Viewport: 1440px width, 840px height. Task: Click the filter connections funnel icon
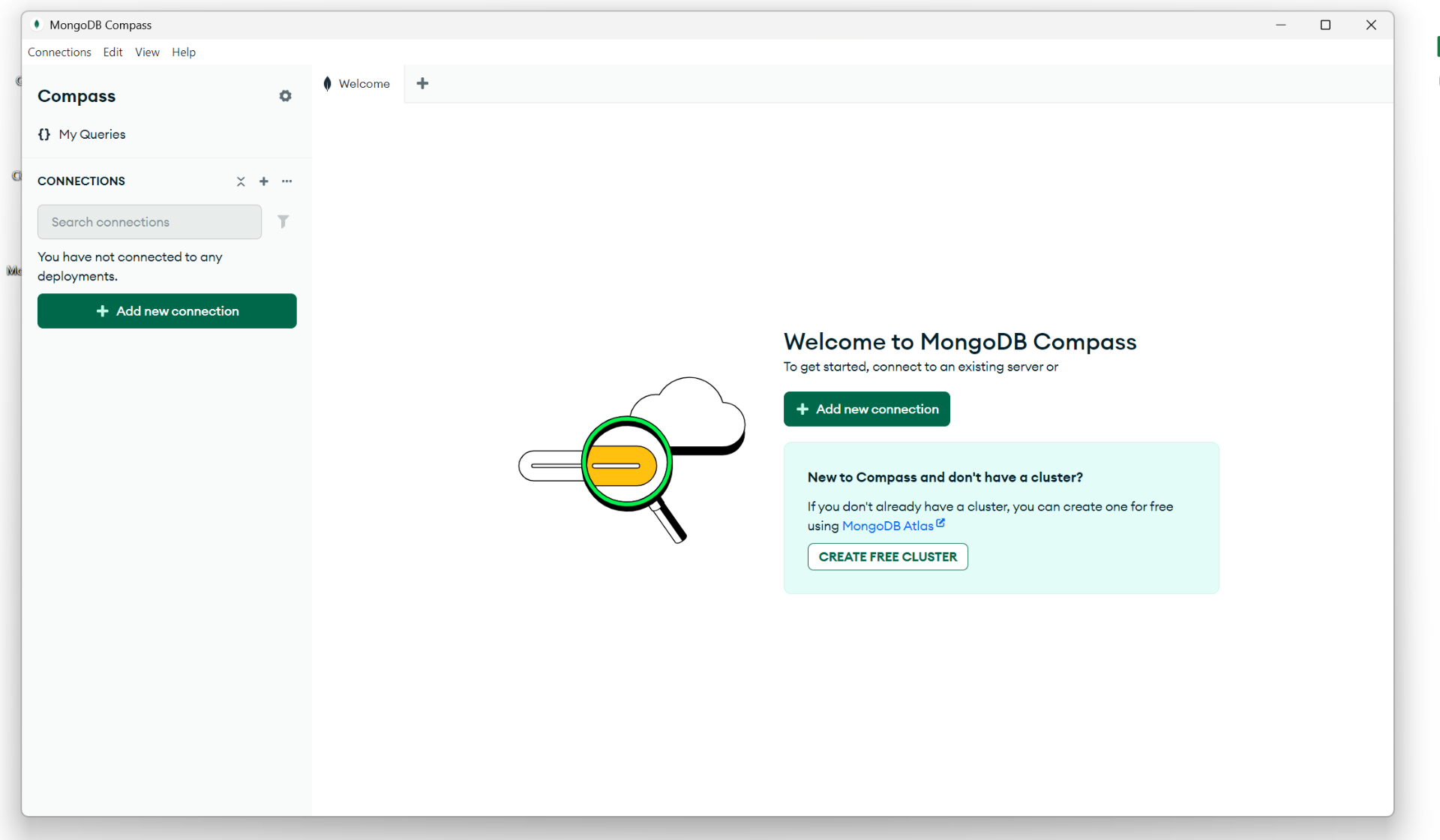point(283,221)
